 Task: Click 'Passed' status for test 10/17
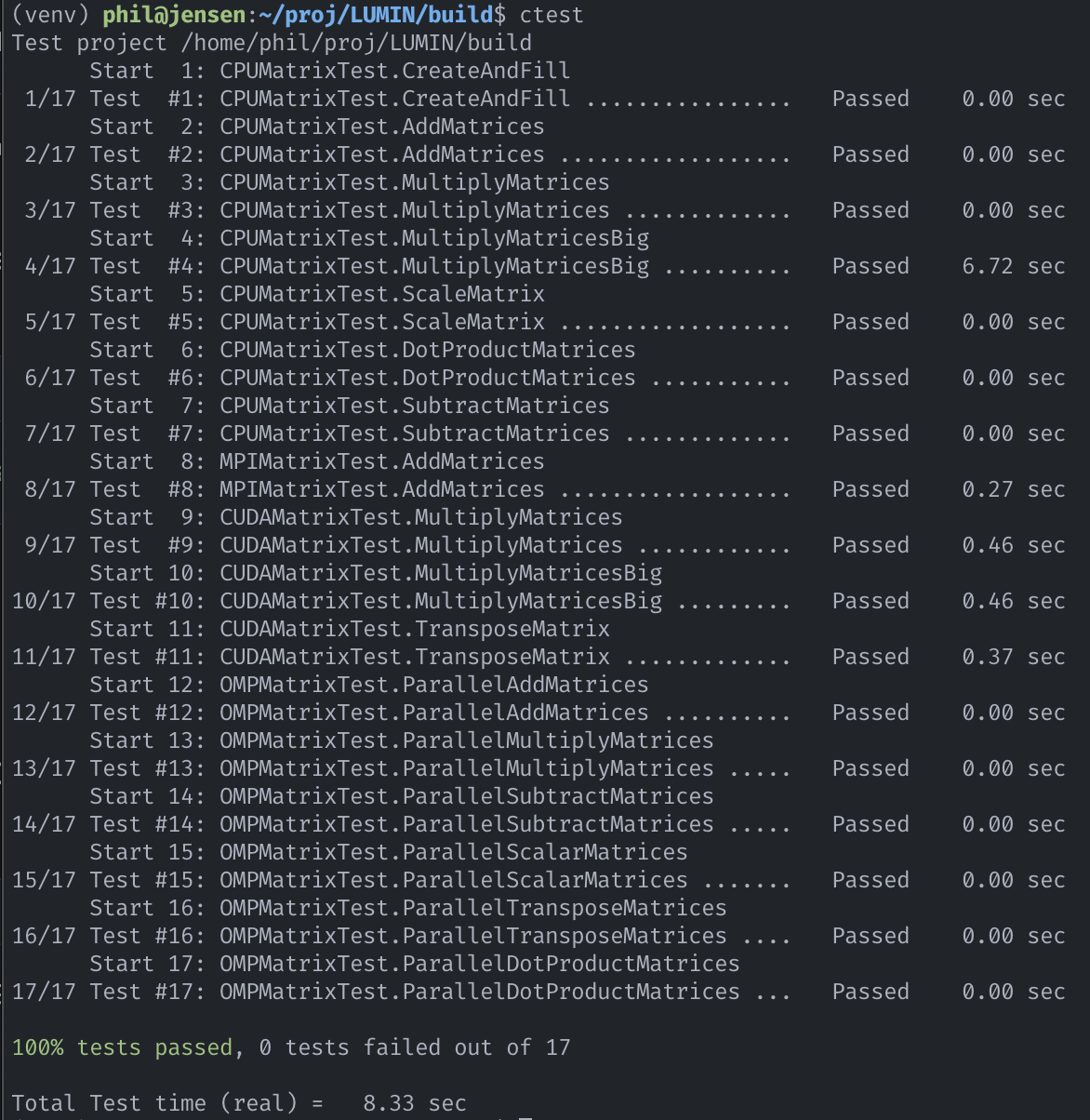click(871, 601)
